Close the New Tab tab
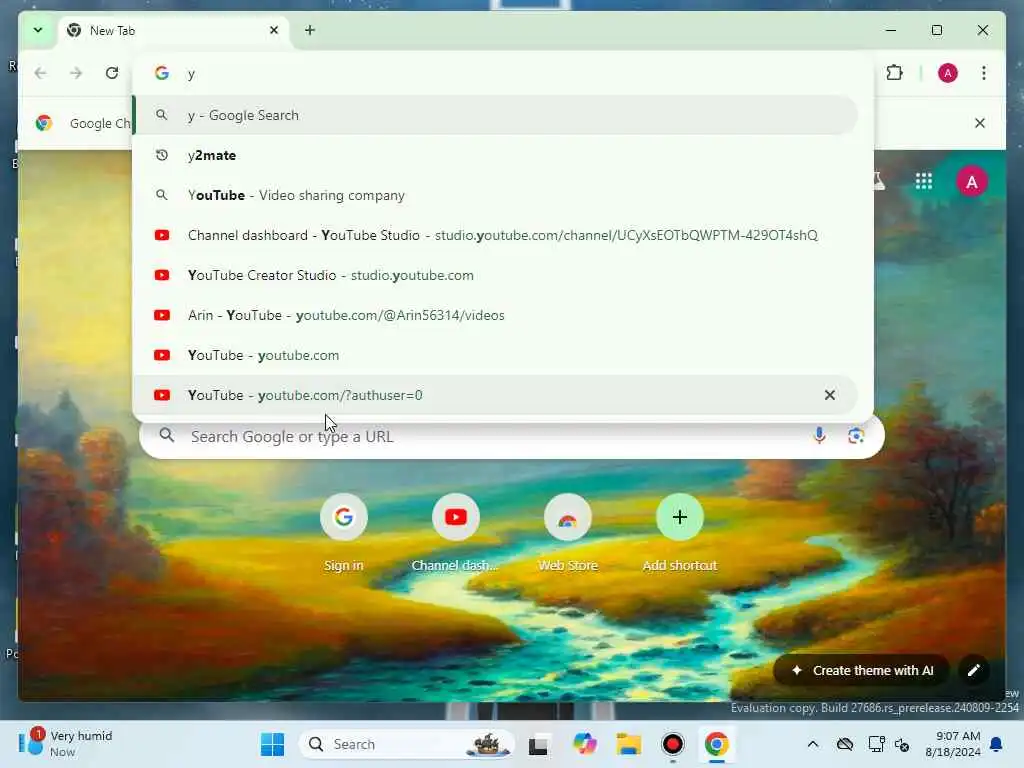The width and height of the screenshot is (1024, 768). click(x=274, y=30)
